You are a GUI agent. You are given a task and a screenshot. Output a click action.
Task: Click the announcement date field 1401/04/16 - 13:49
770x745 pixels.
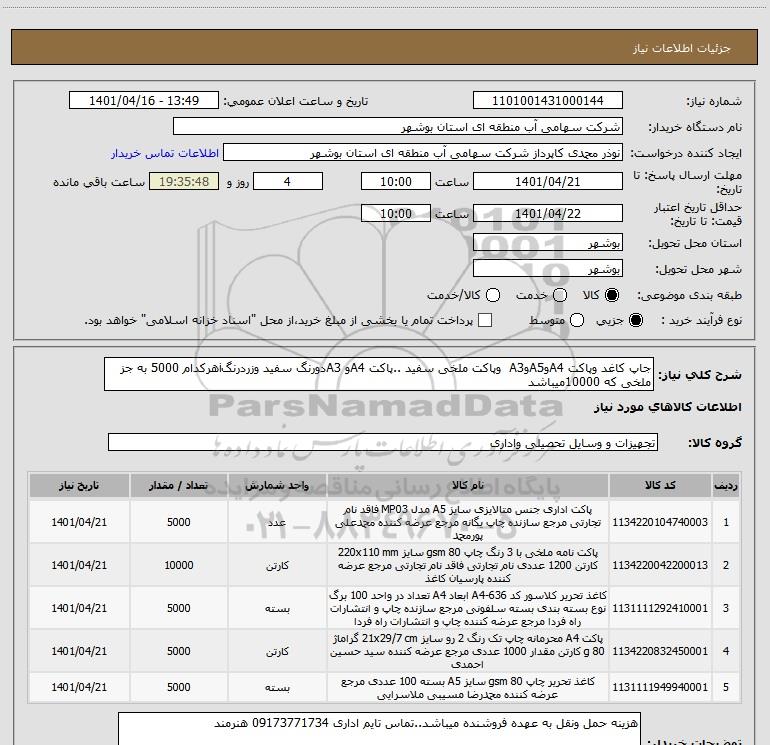click(x=144, y=101)
